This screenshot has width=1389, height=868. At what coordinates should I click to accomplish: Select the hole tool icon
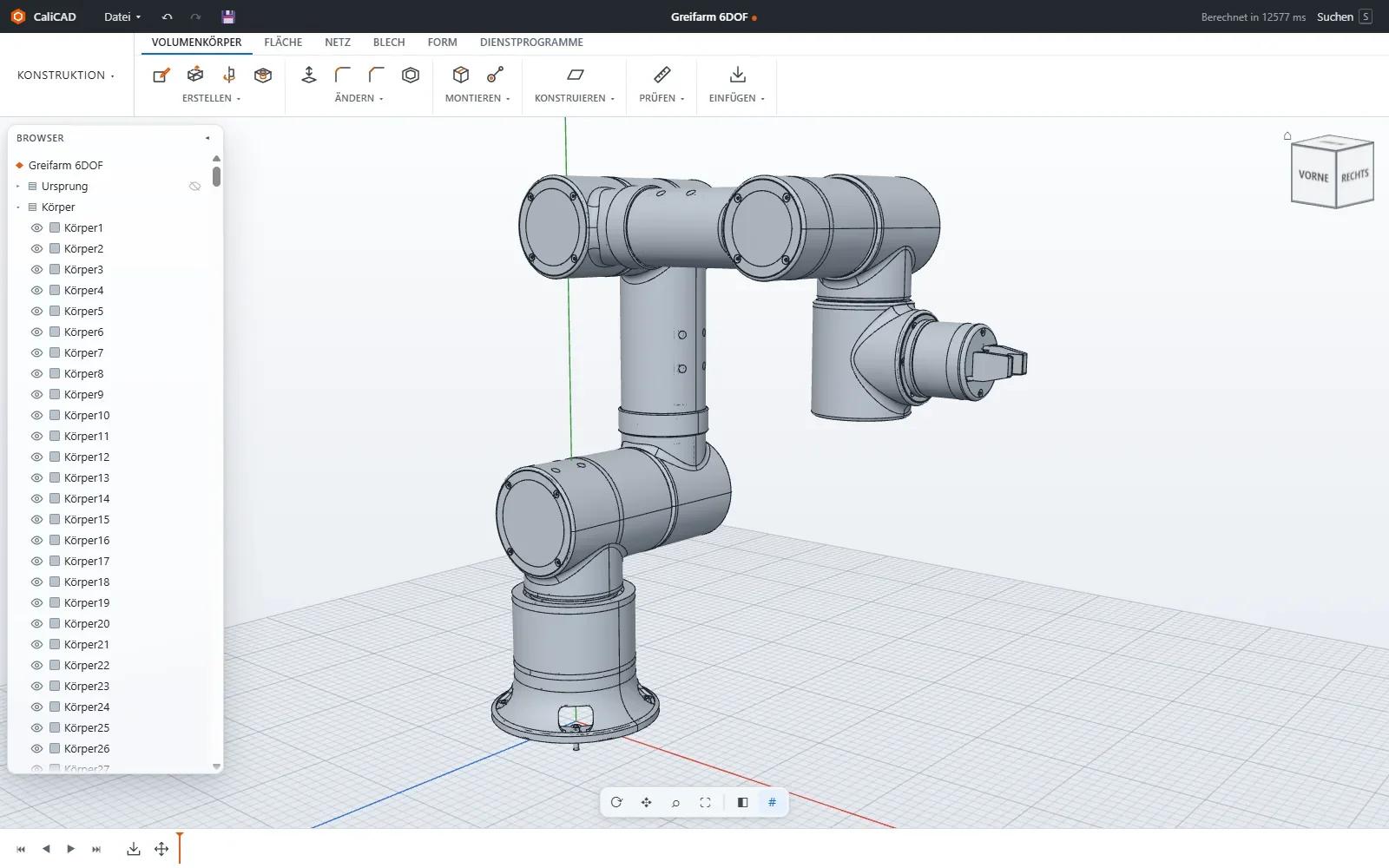(263, 76)
